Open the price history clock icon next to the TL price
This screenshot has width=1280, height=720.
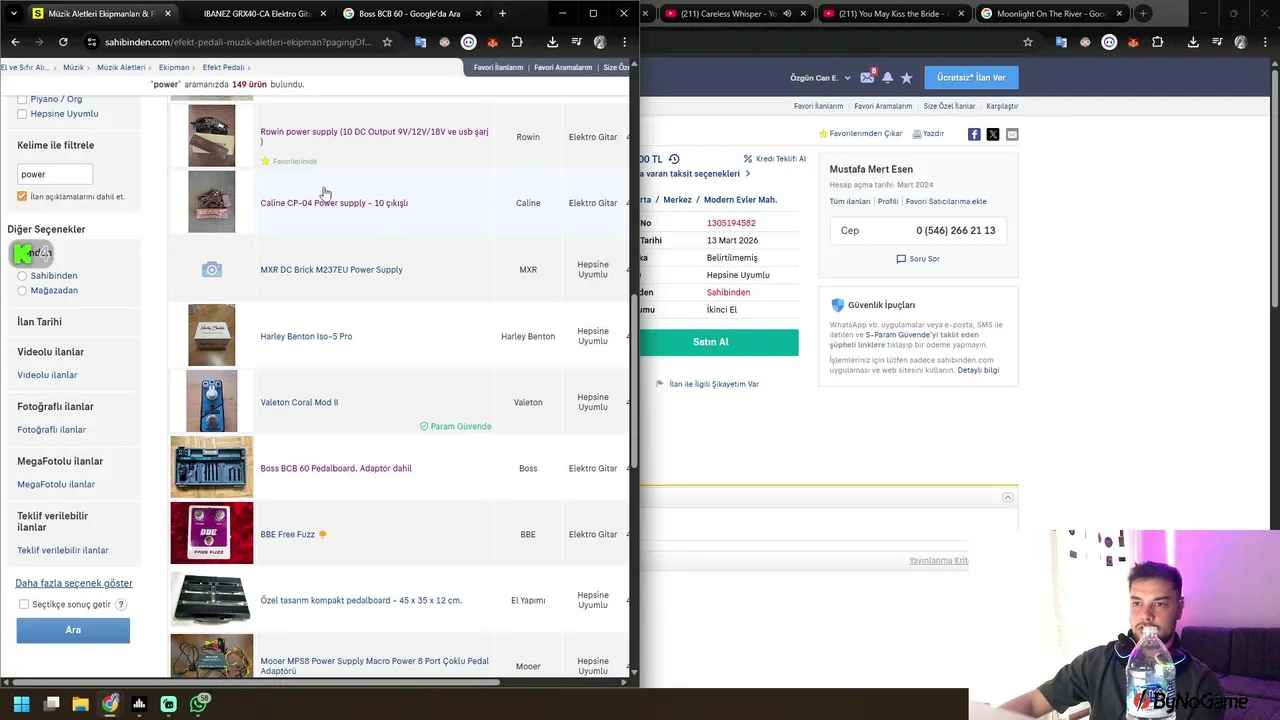674,159
